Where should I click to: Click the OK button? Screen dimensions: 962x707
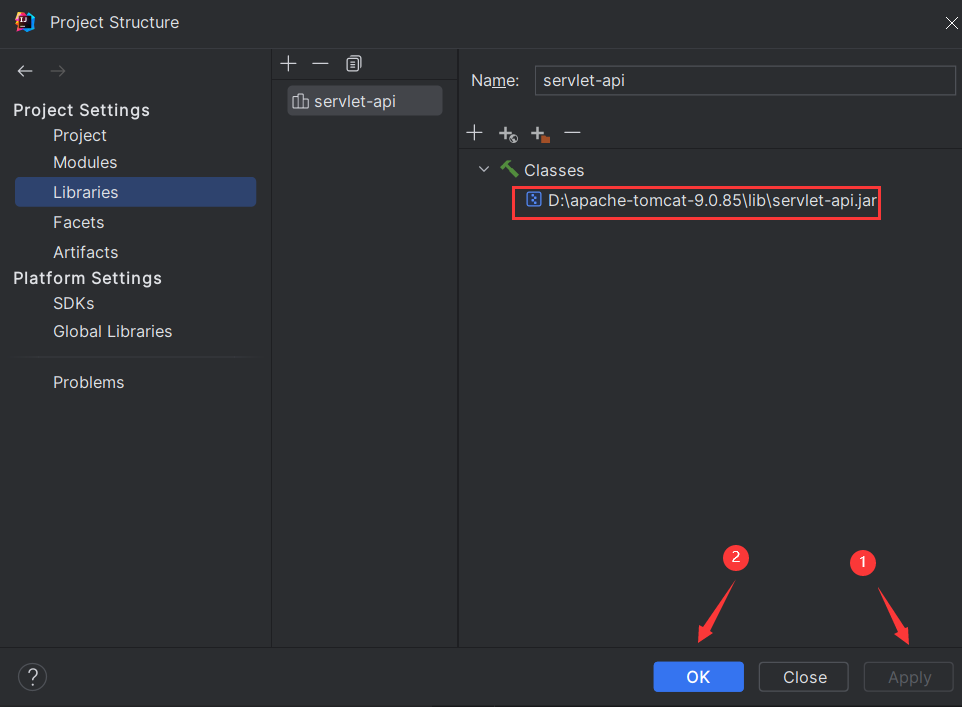click(x=698, y=677)
